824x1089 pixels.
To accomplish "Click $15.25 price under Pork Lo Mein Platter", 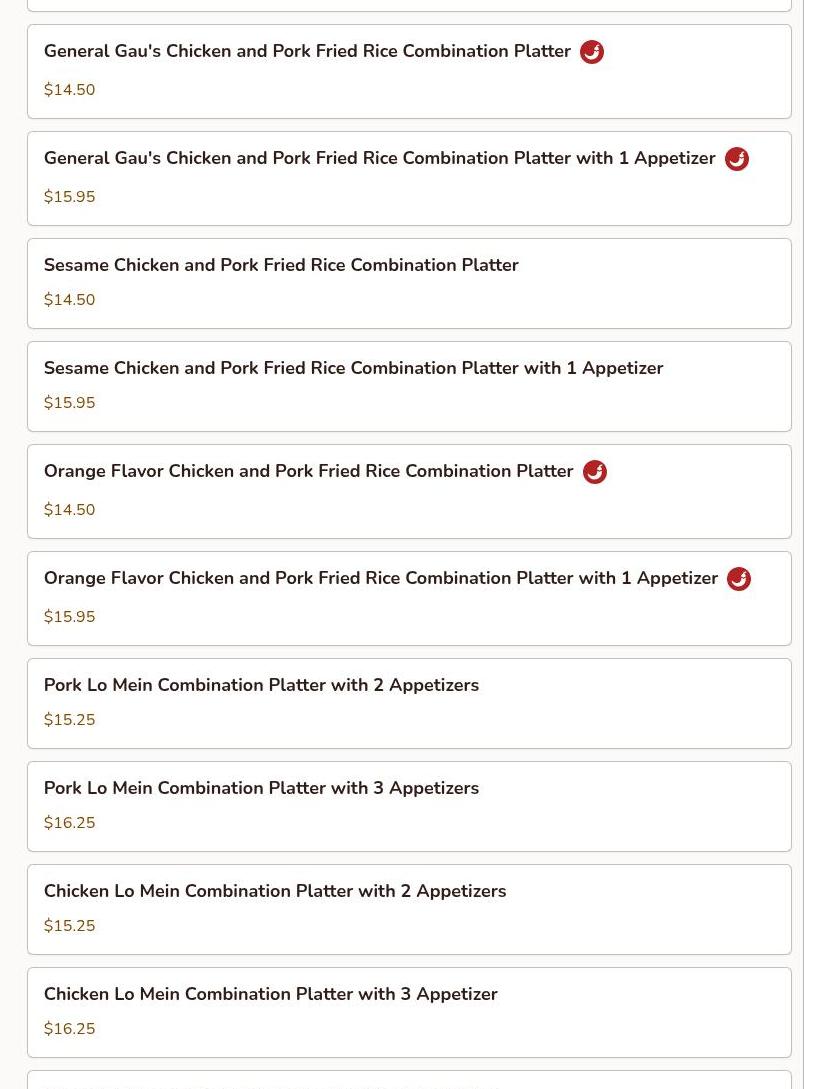I will coord(70,720).
